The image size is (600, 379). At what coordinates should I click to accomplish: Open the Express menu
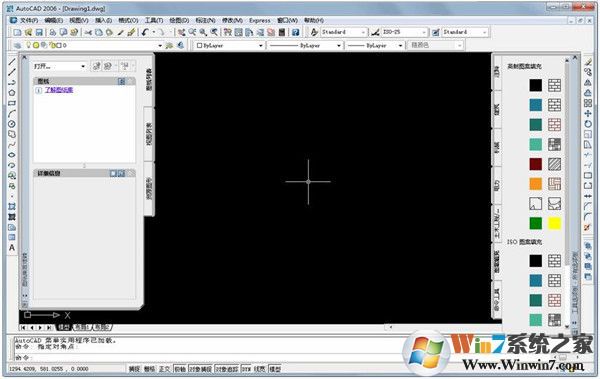click(x=260, y=20)
